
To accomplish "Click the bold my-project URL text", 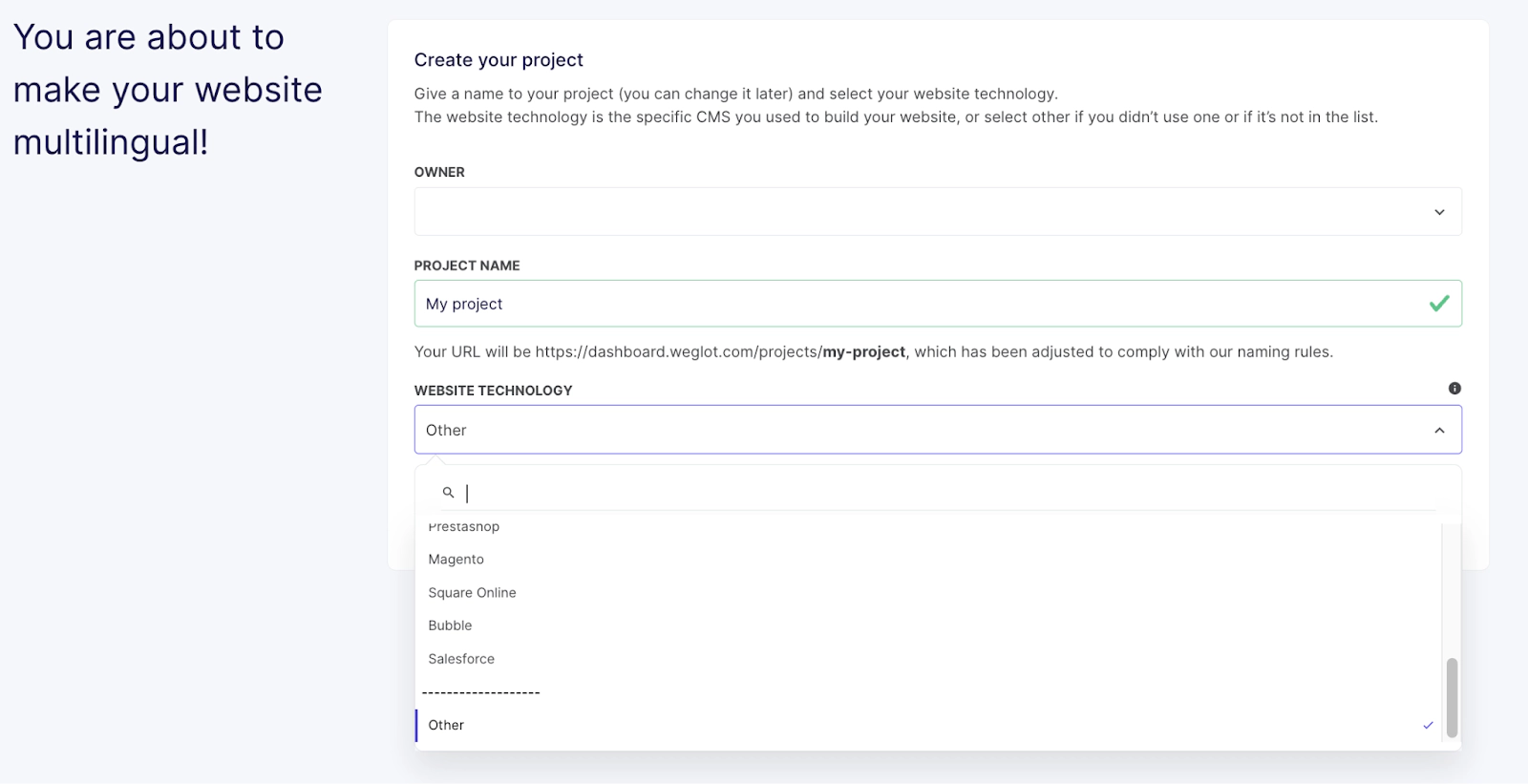I will 863,352.
